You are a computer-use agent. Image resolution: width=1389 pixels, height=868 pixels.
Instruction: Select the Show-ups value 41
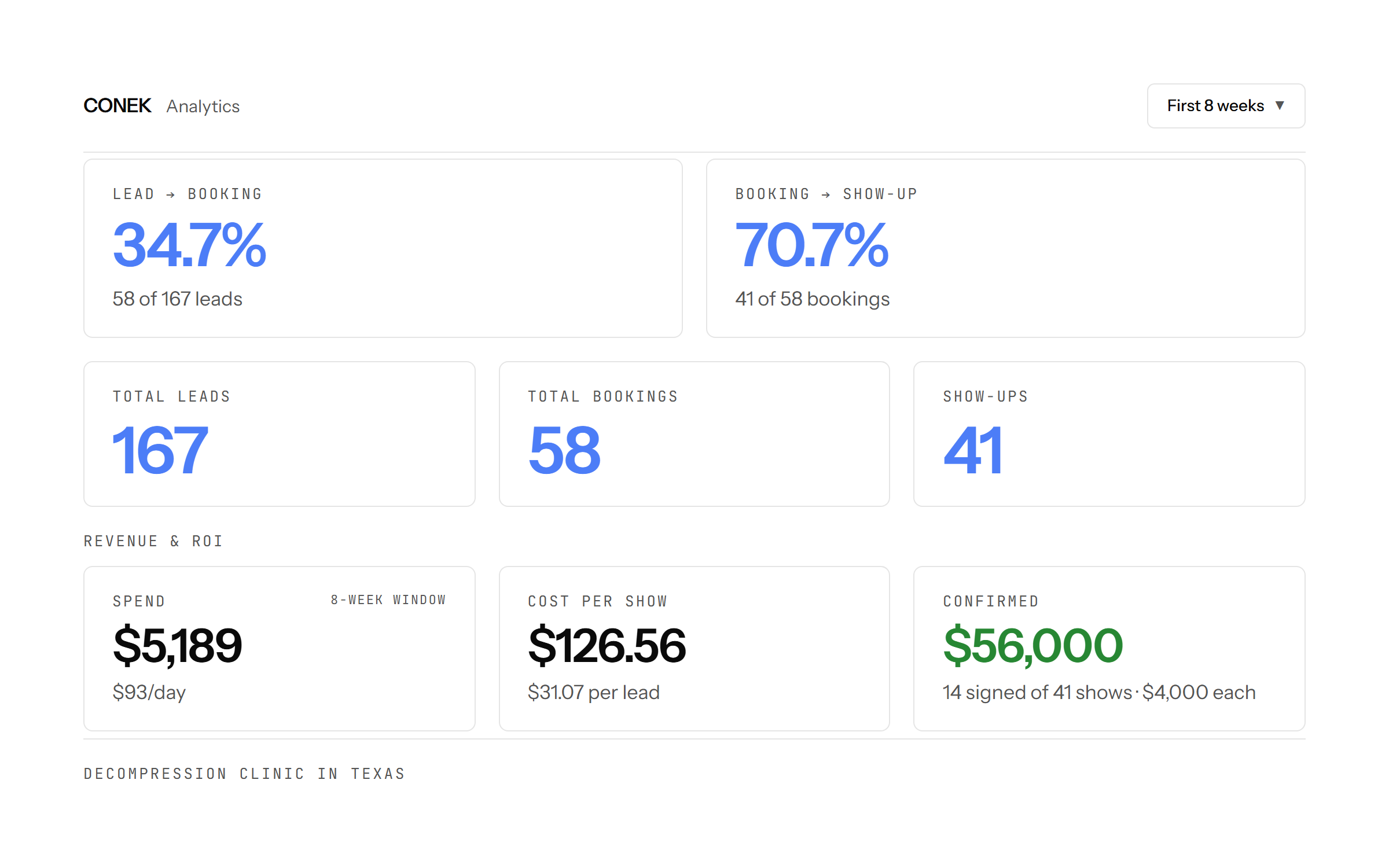(x=973, y=450)
